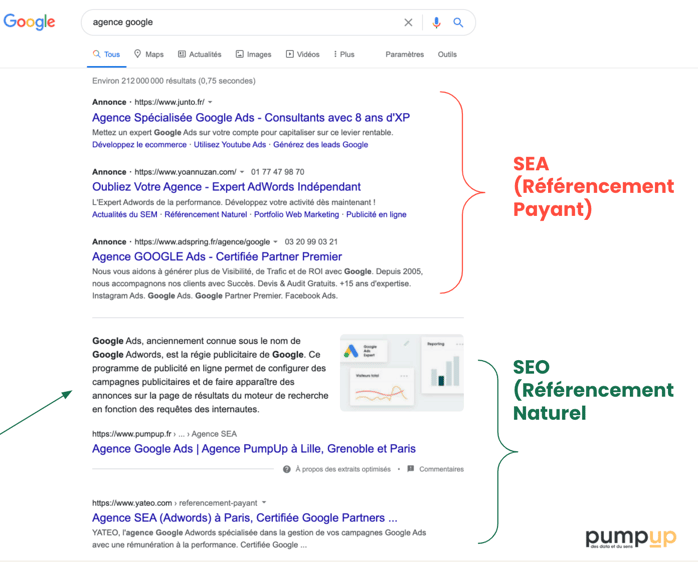This screenshot has height=562, width=698.
Task: Open the Images tab
Action: pos(253,54)
